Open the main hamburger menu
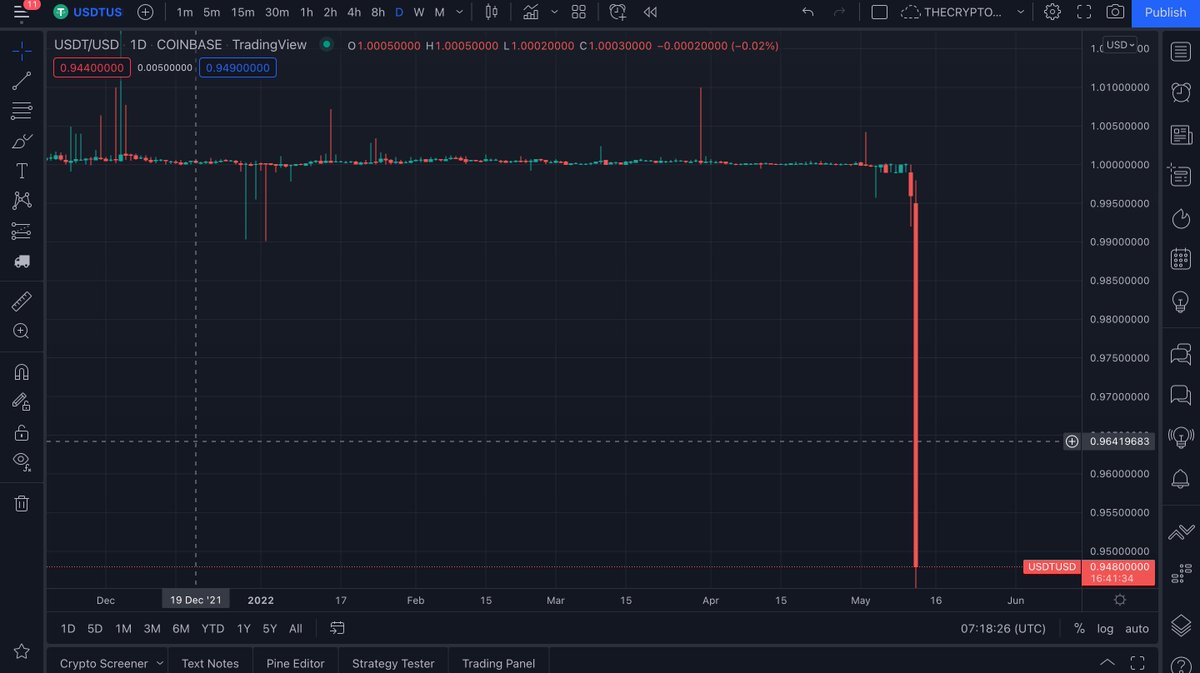The height and width of the screenshot is (673, 1200). tap(21, 13)
